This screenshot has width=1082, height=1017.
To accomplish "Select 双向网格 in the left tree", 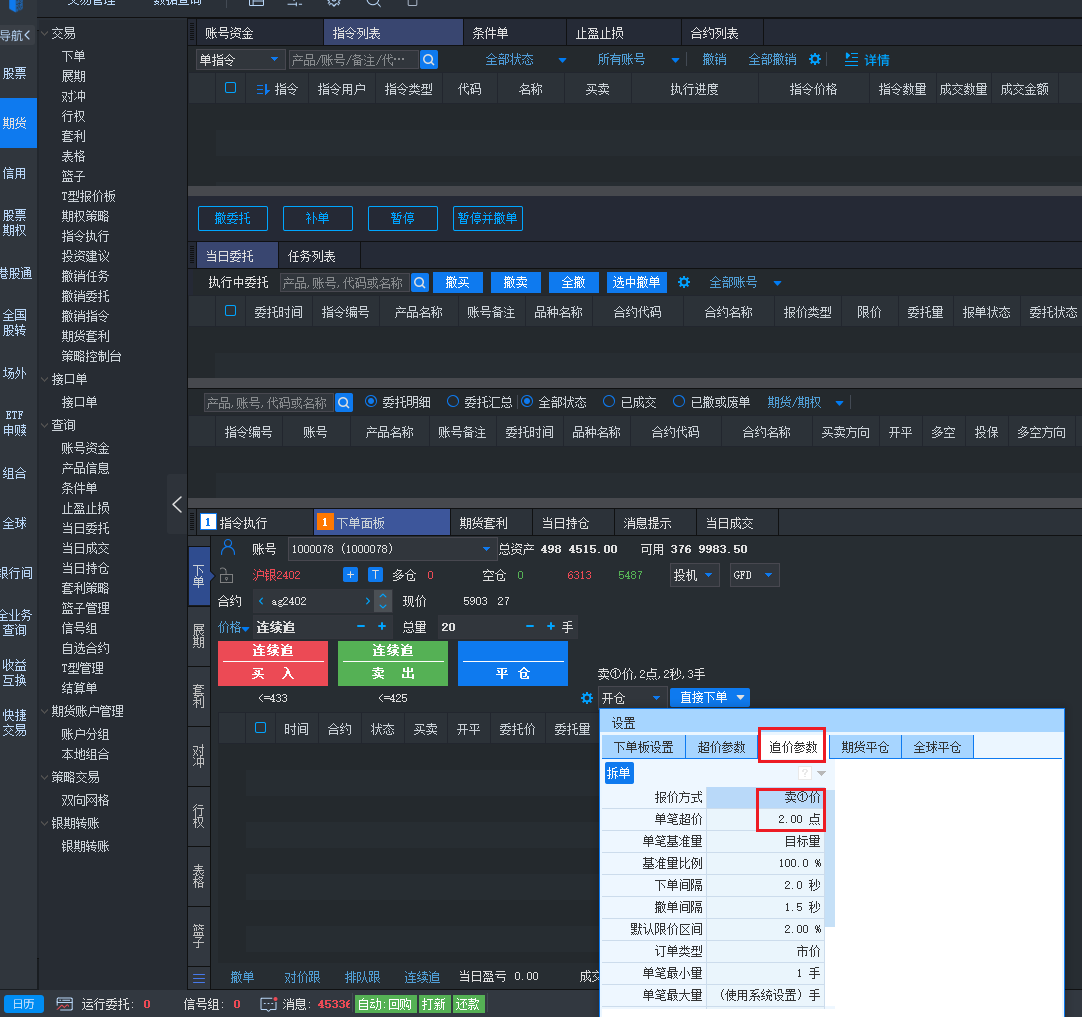I will point(85,800).
